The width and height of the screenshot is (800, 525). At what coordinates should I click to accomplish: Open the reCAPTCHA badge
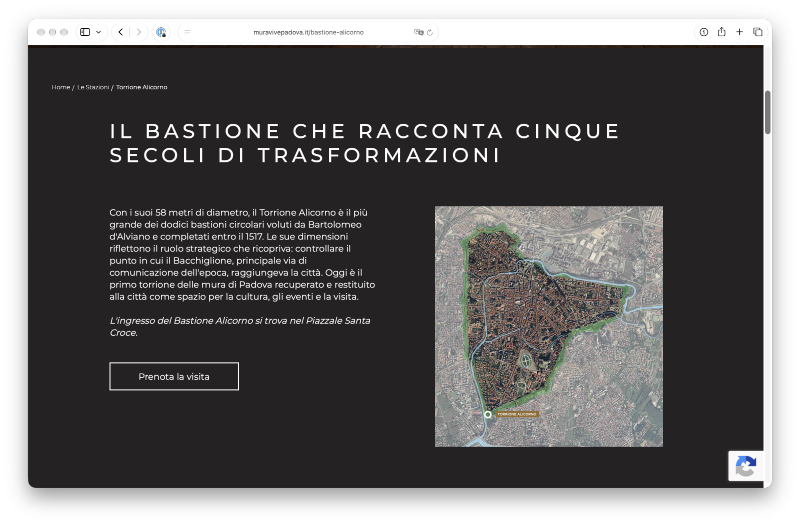746,466
